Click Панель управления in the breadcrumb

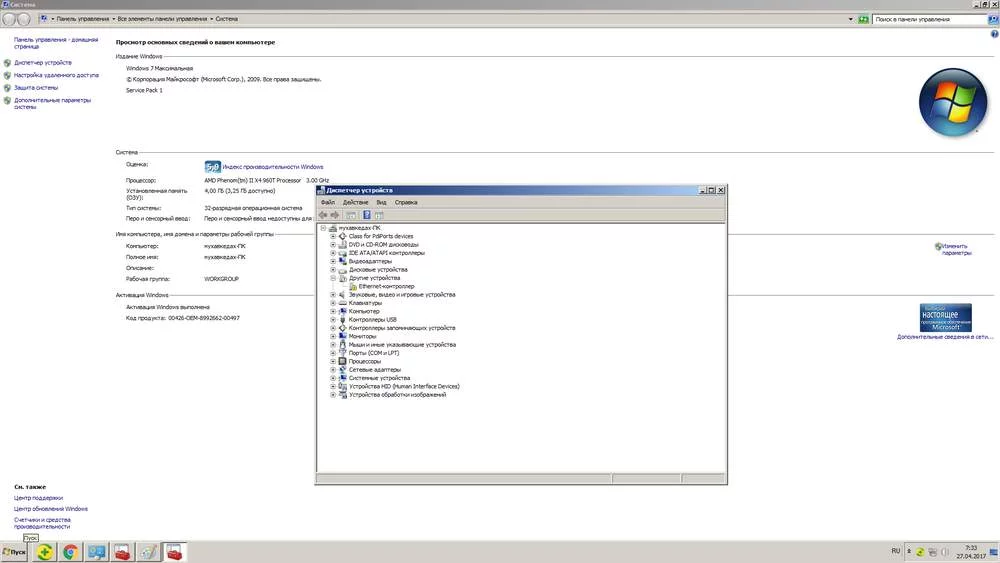82,19
